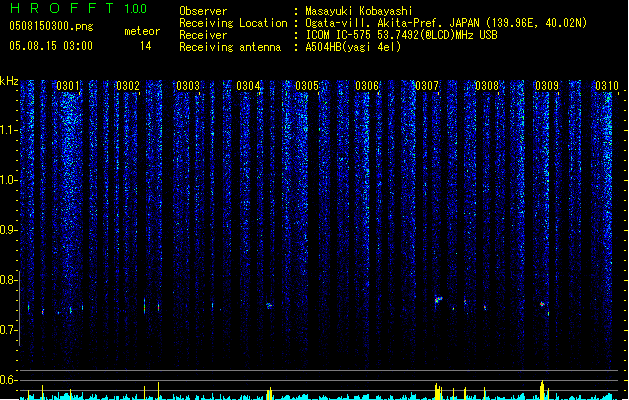Click the 'Receiving Location' label
The width and height of the screenshot is (629, 400).
pyautogui.click(x=233, y=23)
